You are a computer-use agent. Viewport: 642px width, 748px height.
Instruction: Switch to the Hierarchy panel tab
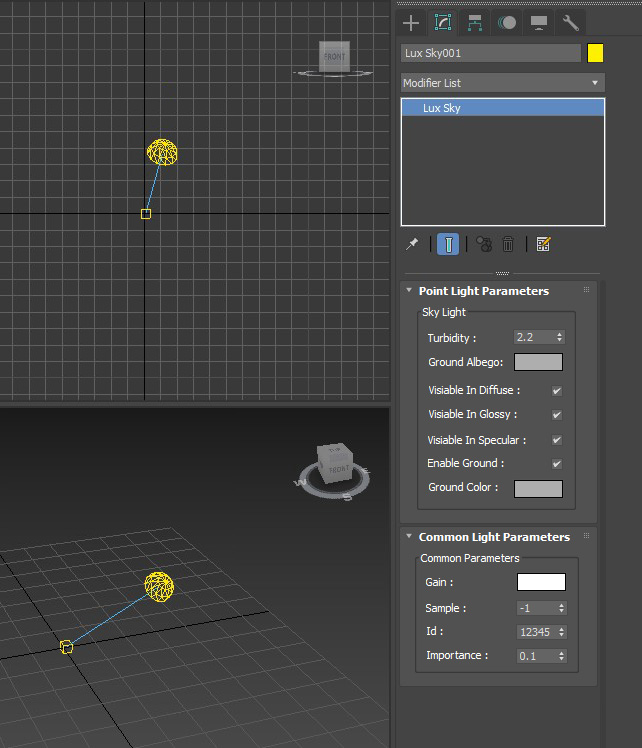click(x=475, y=23)
